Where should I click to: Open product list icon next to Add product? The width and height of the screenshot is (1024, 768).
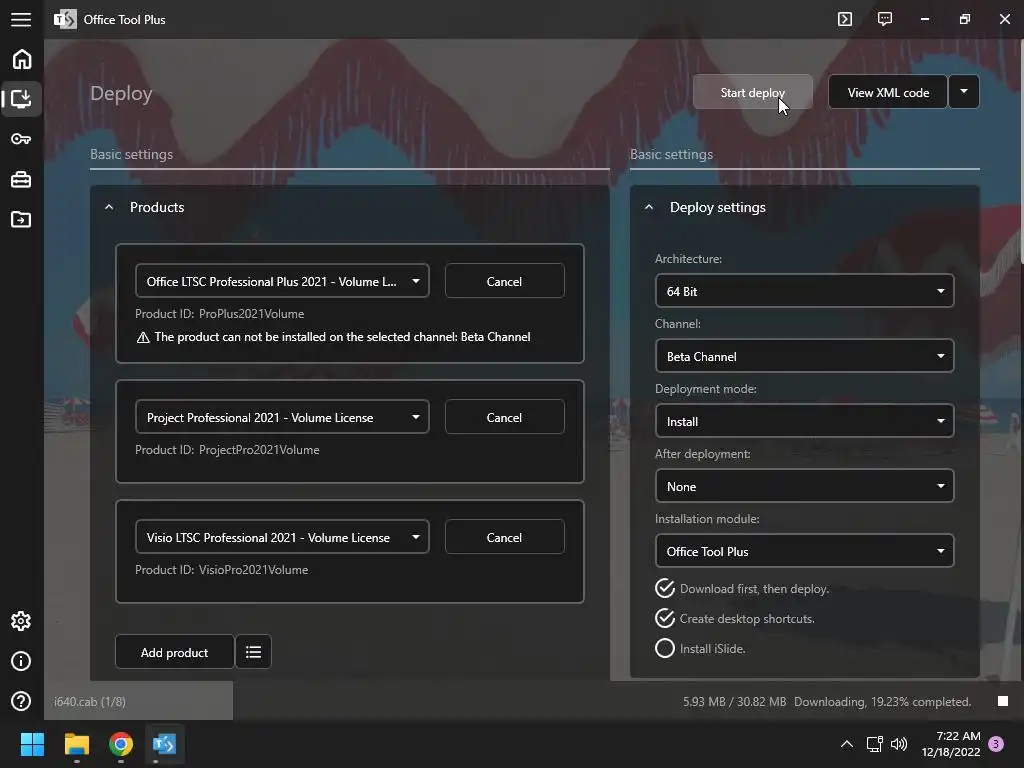253,652
